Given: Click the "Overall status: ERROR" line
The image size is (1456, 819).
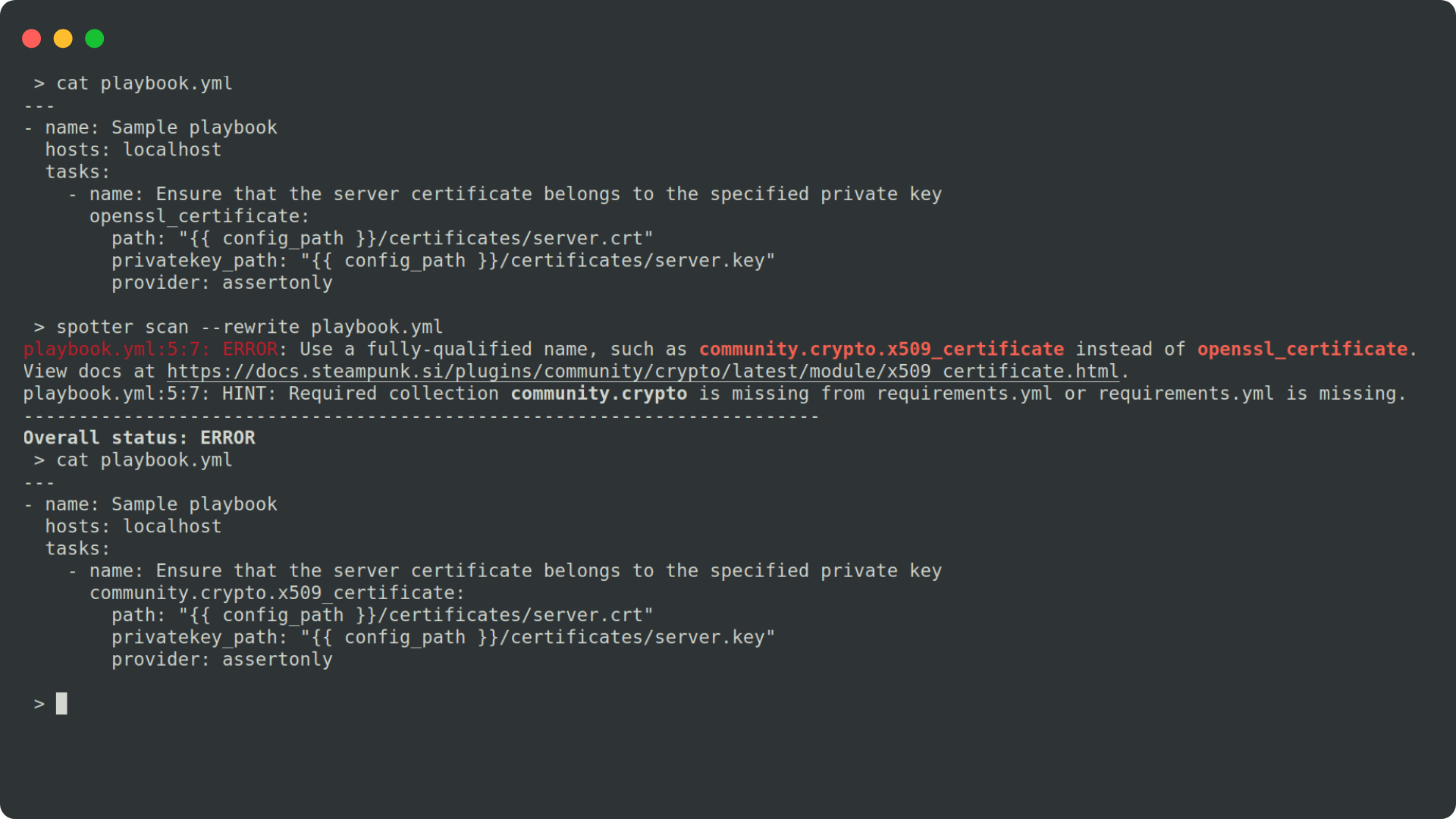Looking at the screenshot, I should pyautogui.click(x=139, y=438).
